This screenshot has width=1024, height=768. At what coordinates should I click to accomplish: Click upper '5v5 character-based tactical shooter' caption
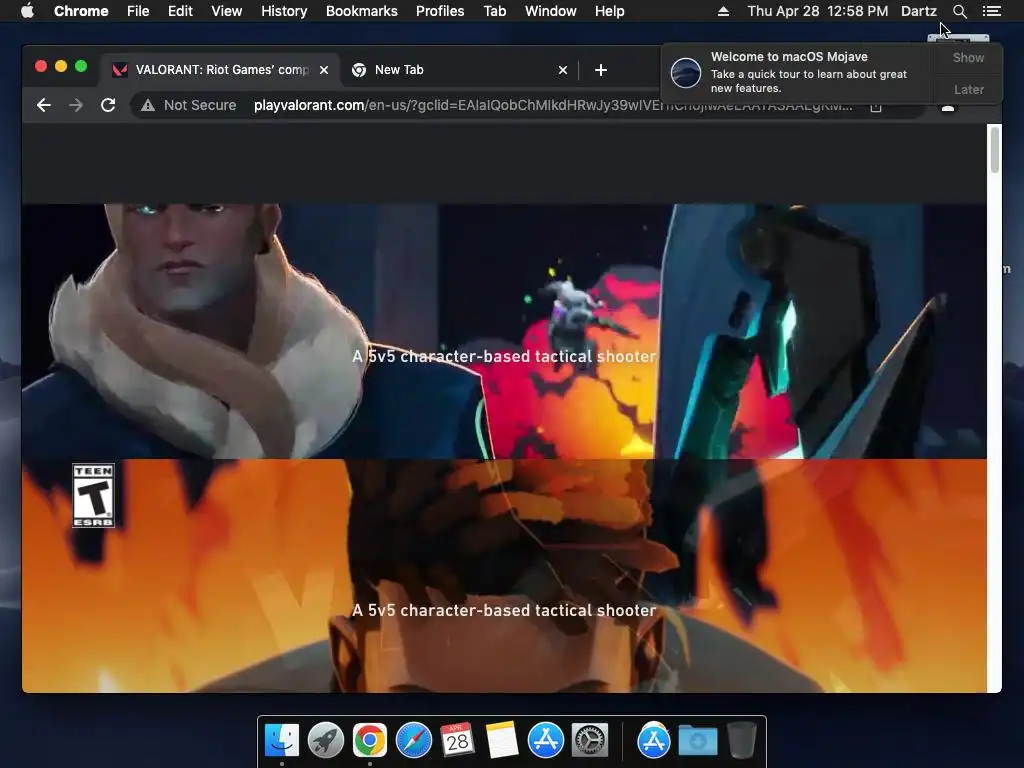point(504,357)
